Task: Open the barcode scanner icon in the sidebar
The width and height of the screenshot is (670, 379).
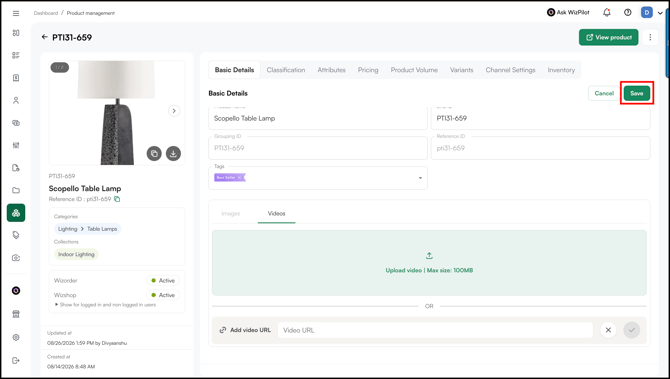Action: point(16,145)
